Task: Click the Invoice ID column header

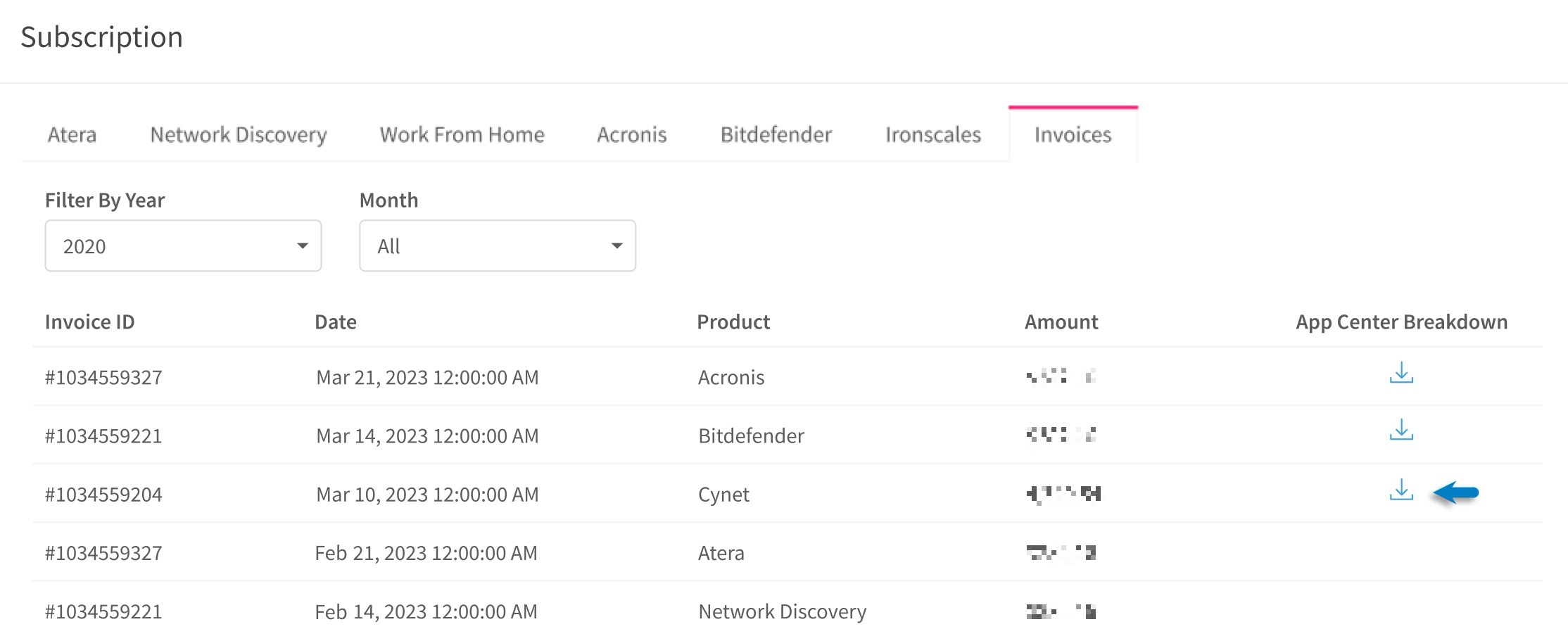Action: click(x=89, y=322)
